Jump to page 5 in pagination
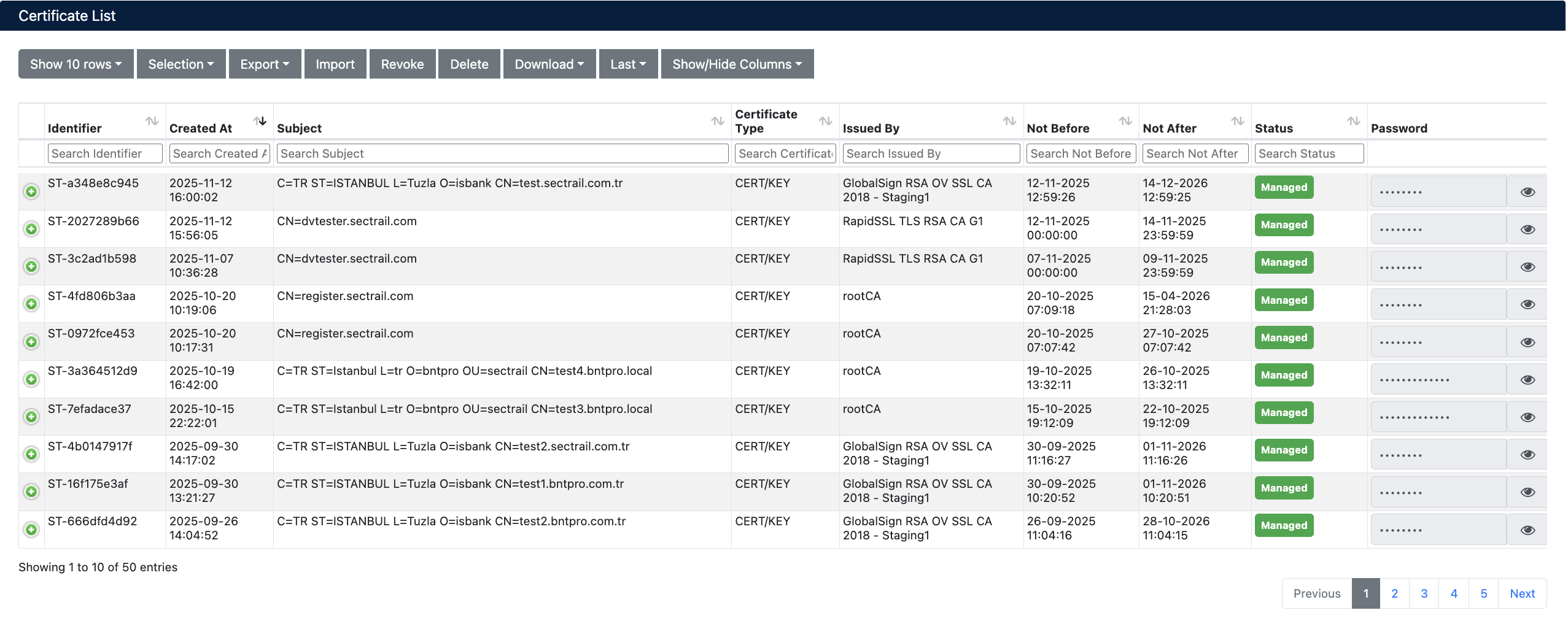 coord(1483,593)
